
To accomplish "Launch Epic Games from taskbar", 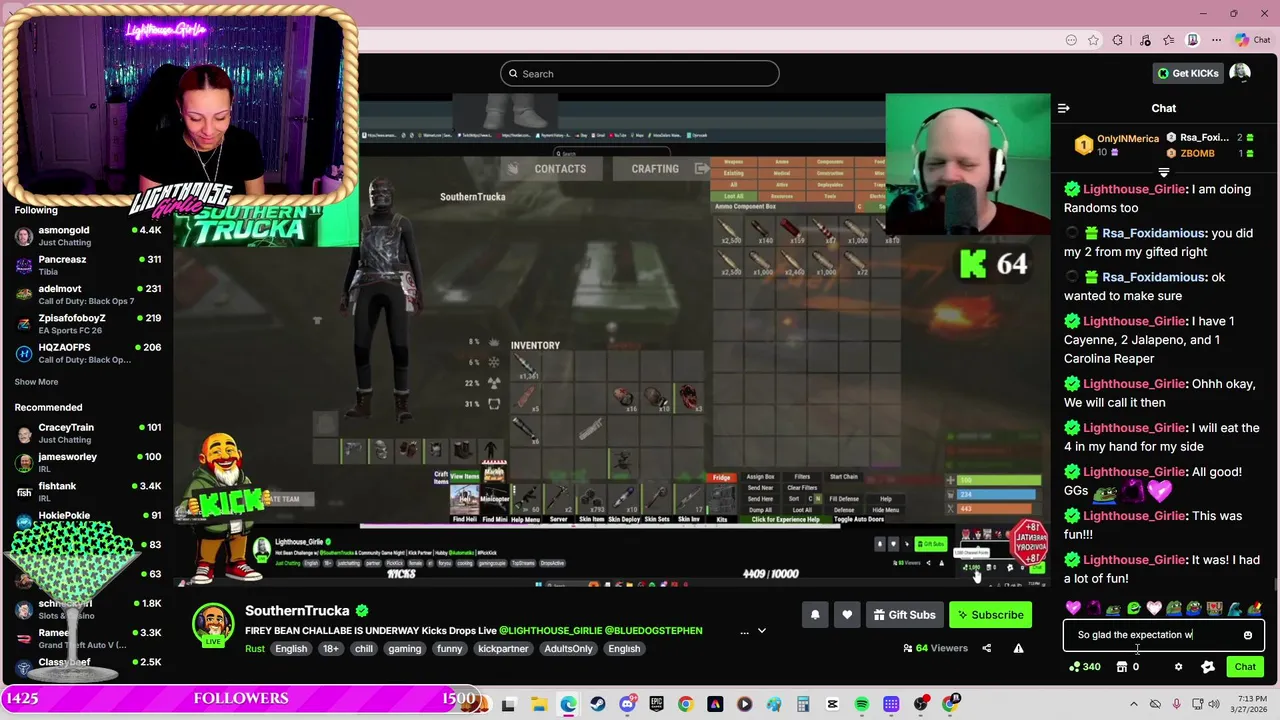I will (x=656, y=705).
